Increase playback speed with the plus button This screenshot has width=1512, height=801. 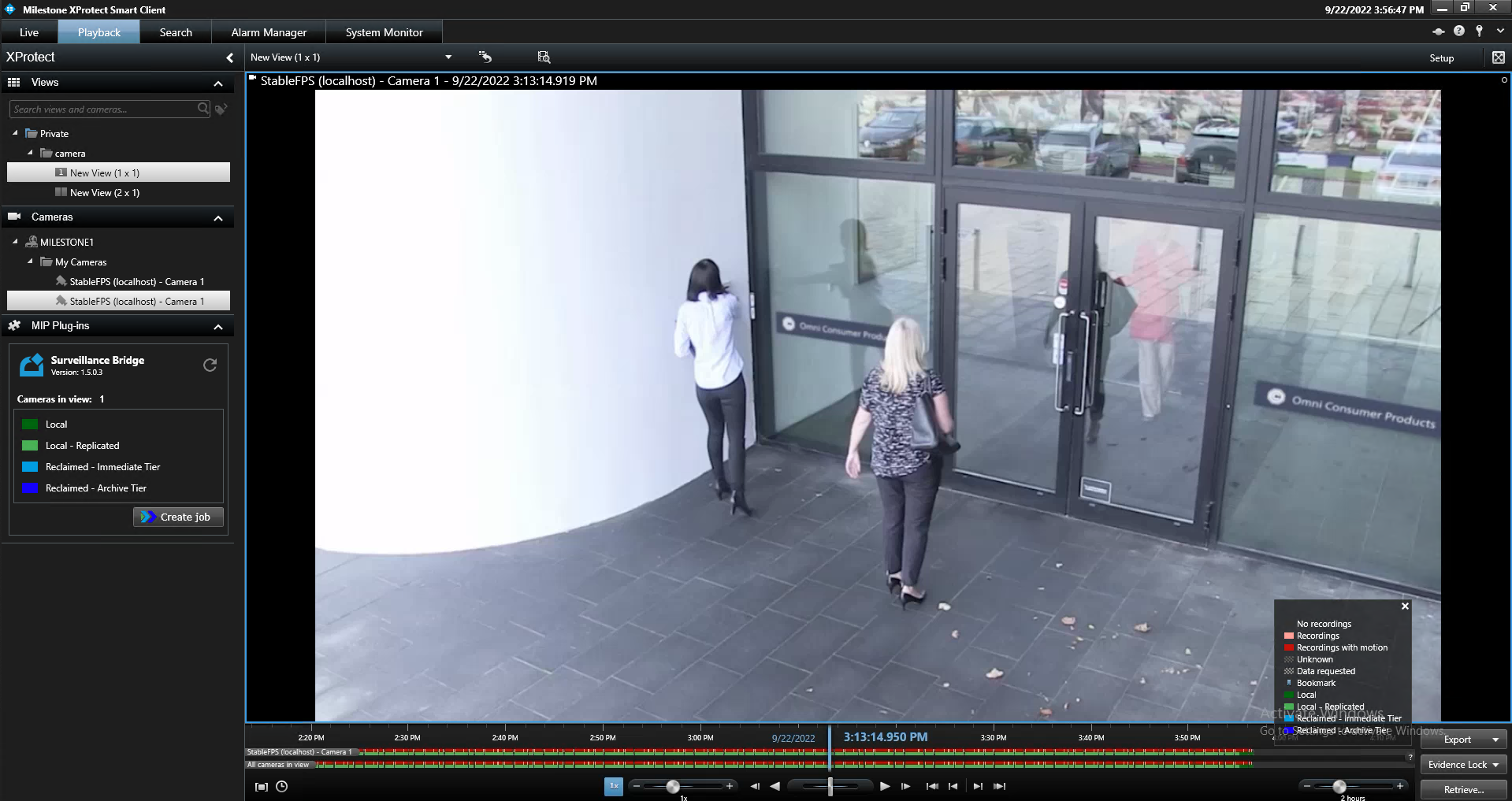tap(730, 786)
